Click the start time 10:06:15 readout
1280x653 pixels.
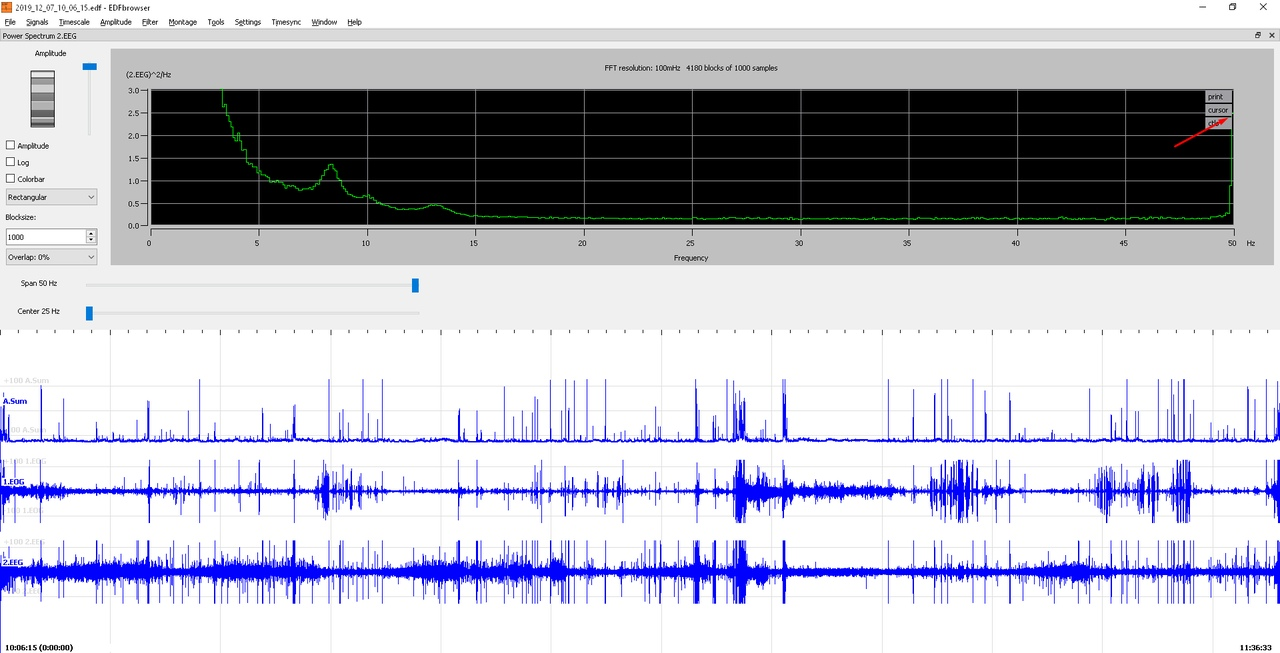click(x=39, y=647)
